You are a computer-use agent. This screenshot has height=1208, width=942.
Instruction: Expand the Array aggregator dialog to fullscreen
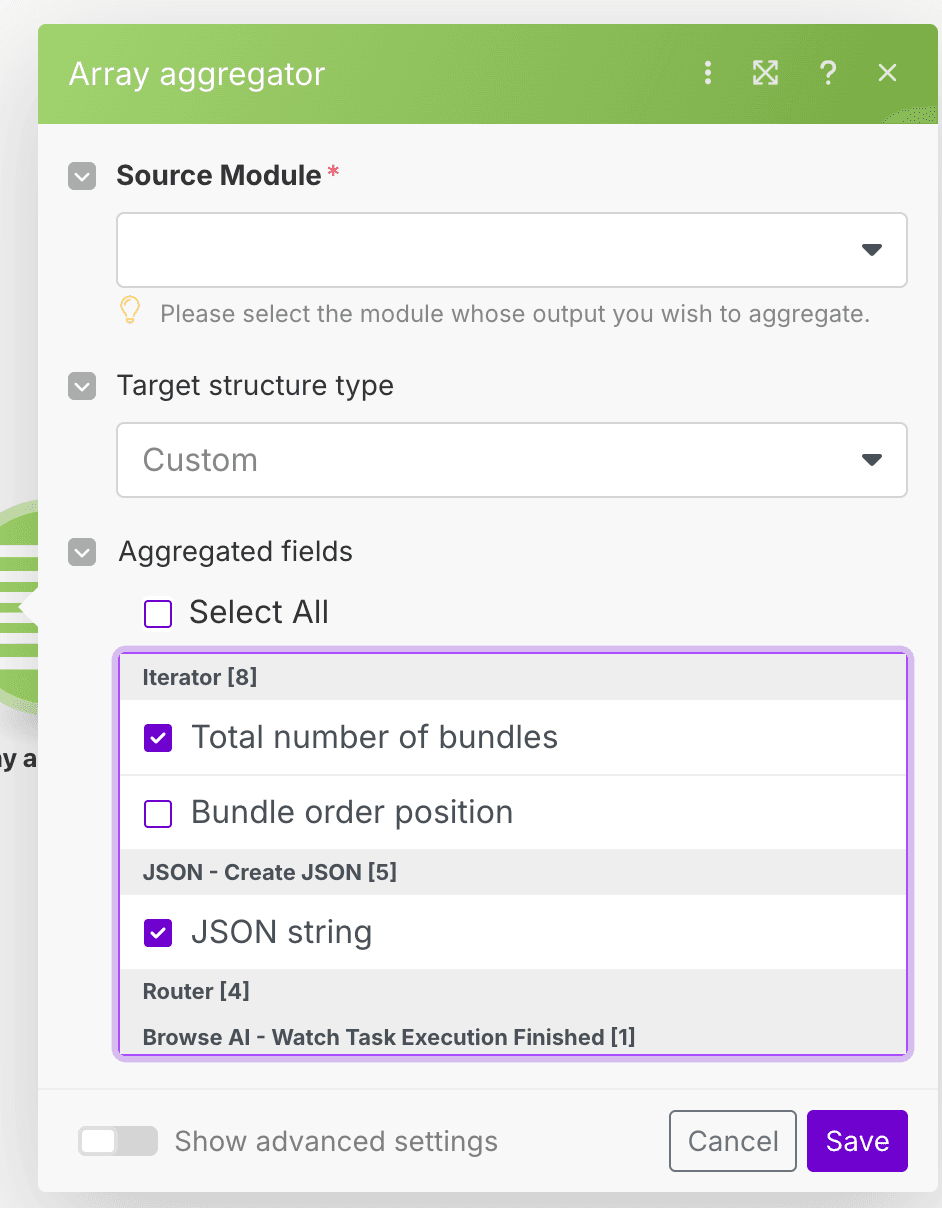click(x=765, y=73)
